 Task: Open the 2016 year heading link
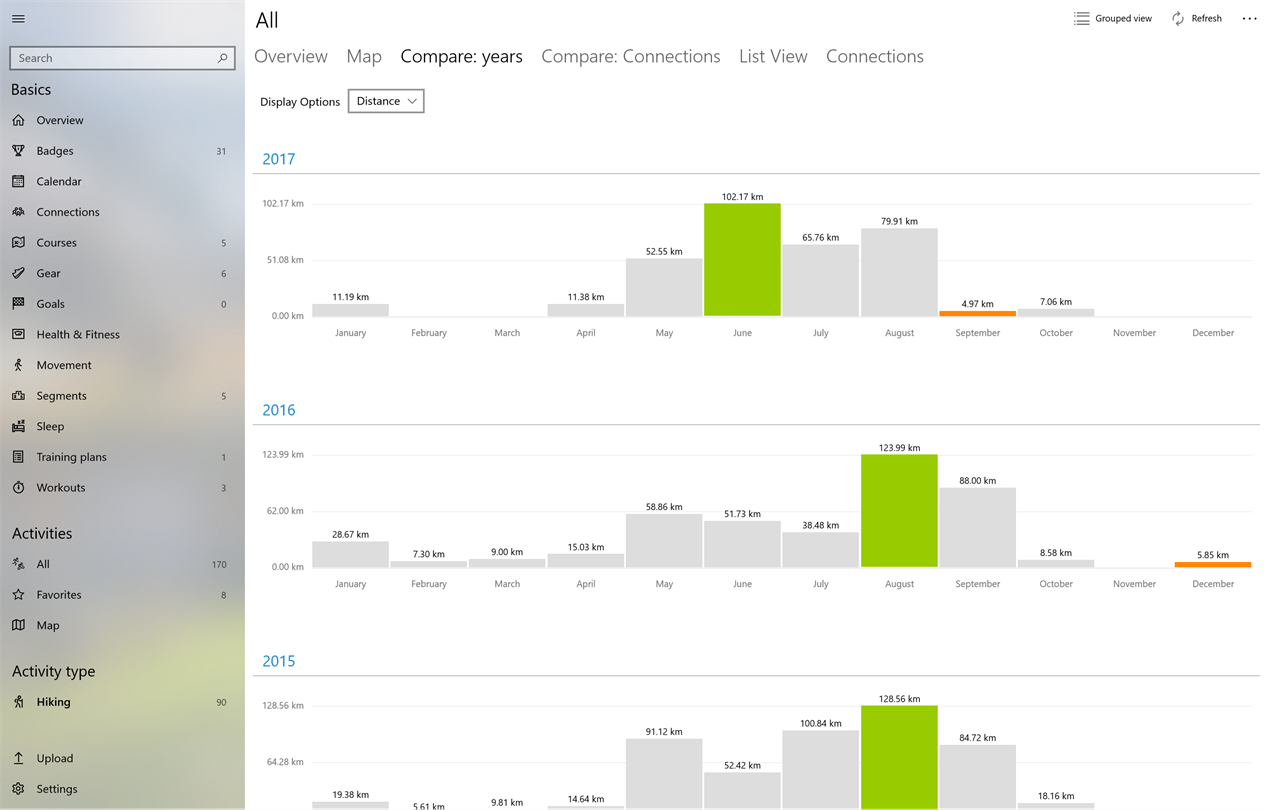click(x=279, y=410)
